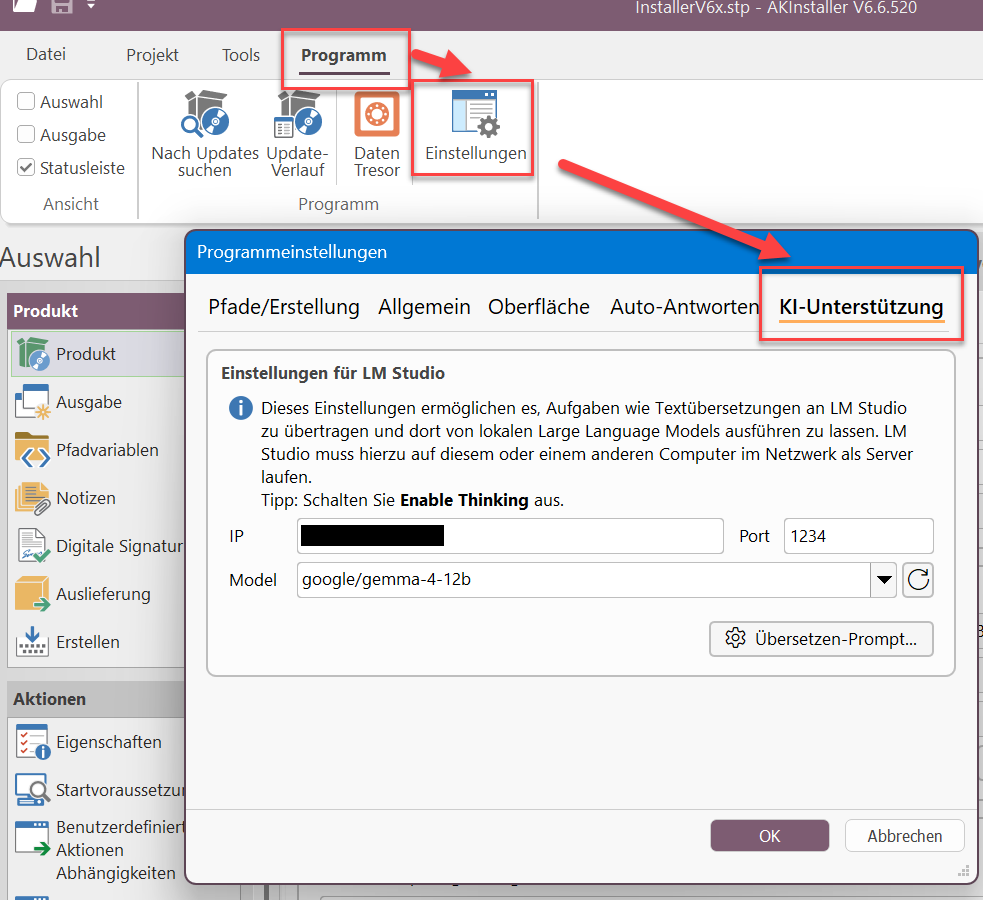Click the Nach Updates suchen icon
The image size is (983, 900).
pos(205,113)
